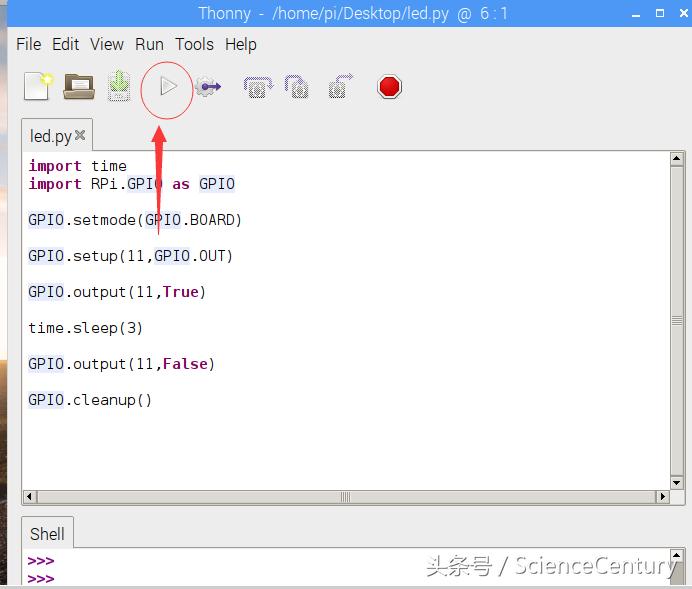Open the Run menu
The image size is (692, 589).
point(149,45)
